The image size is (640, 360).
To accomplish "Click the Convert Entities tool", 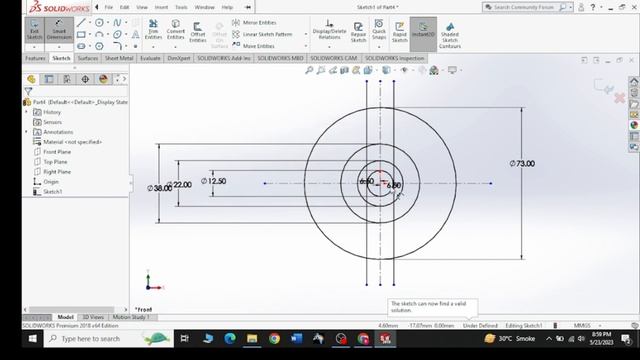I will [x=176, y=29].
